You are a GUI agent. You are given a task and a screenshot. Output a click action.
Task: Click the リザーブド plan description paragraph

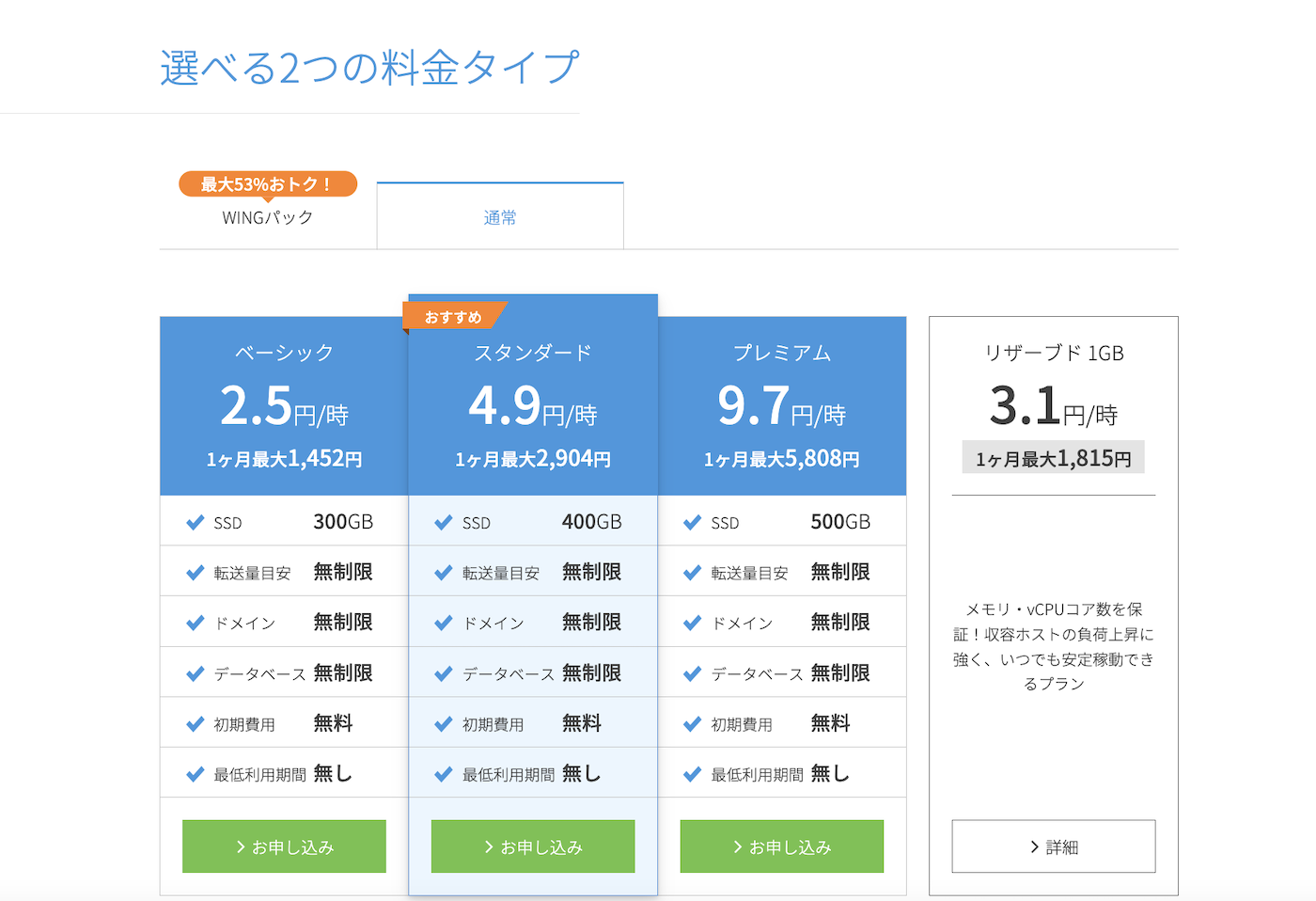point(1054,646)
